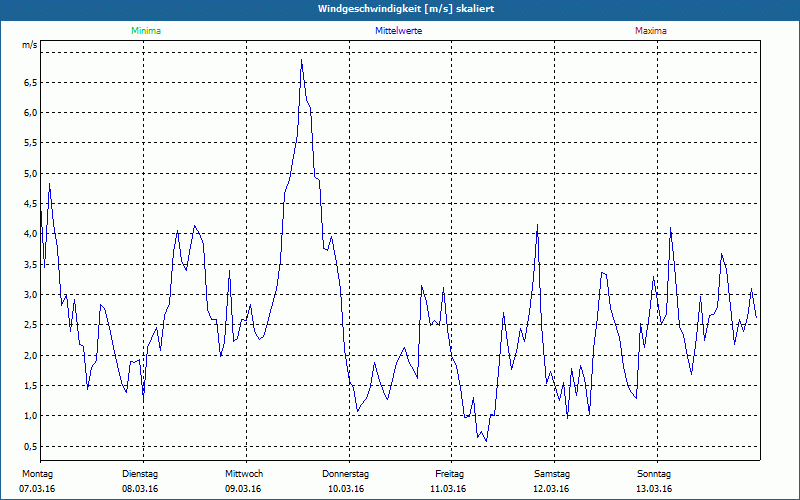Click the m/s unit label
Screen dimensions: 800x500
pos(30,45)
